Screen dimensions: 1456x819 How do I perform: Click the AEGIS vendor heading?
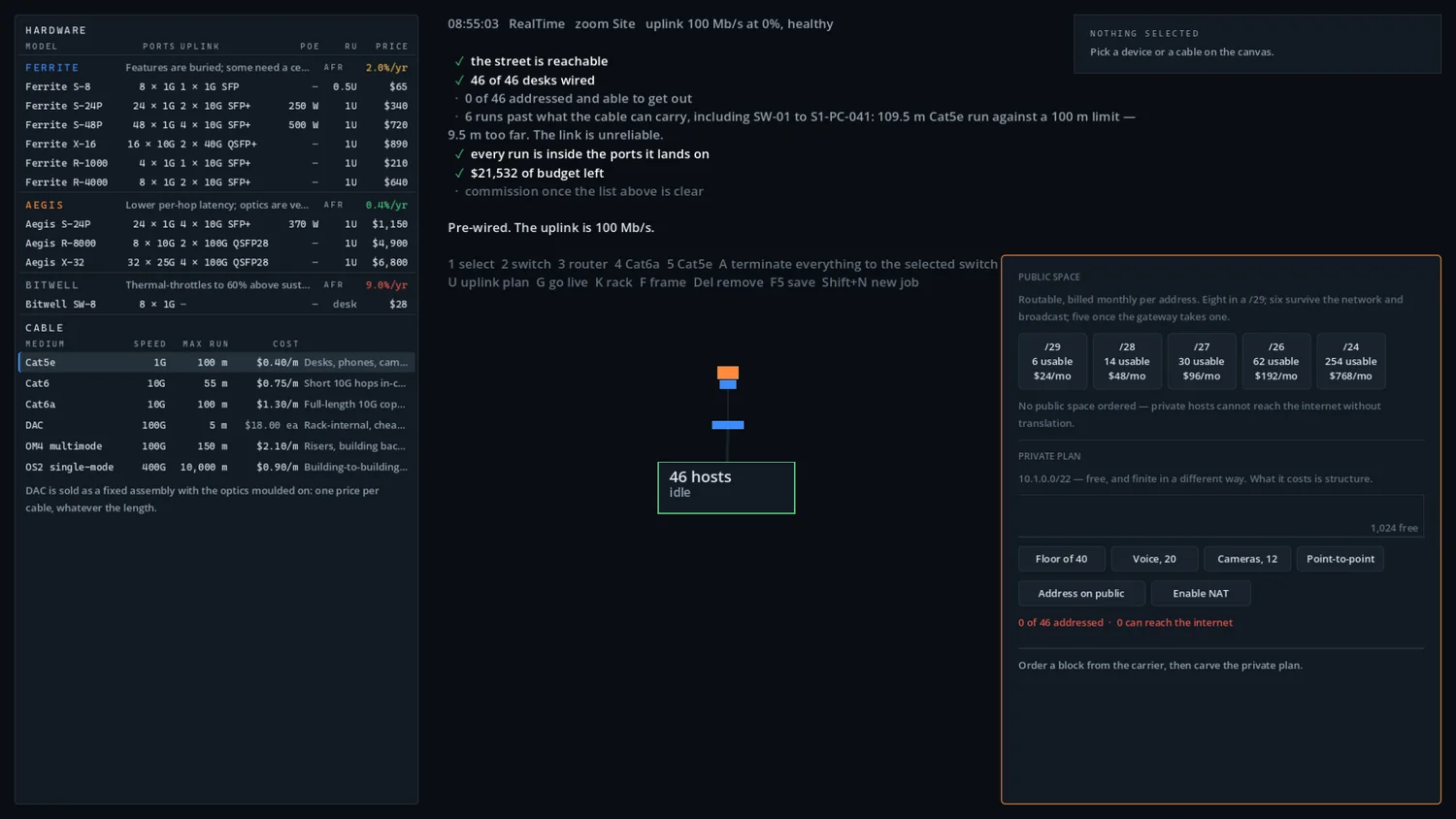(45, 205)
